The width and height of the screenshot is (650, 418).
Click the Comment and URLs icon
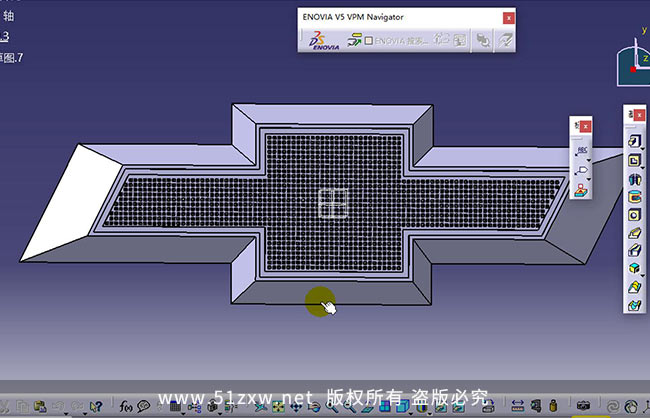point(143,406)
